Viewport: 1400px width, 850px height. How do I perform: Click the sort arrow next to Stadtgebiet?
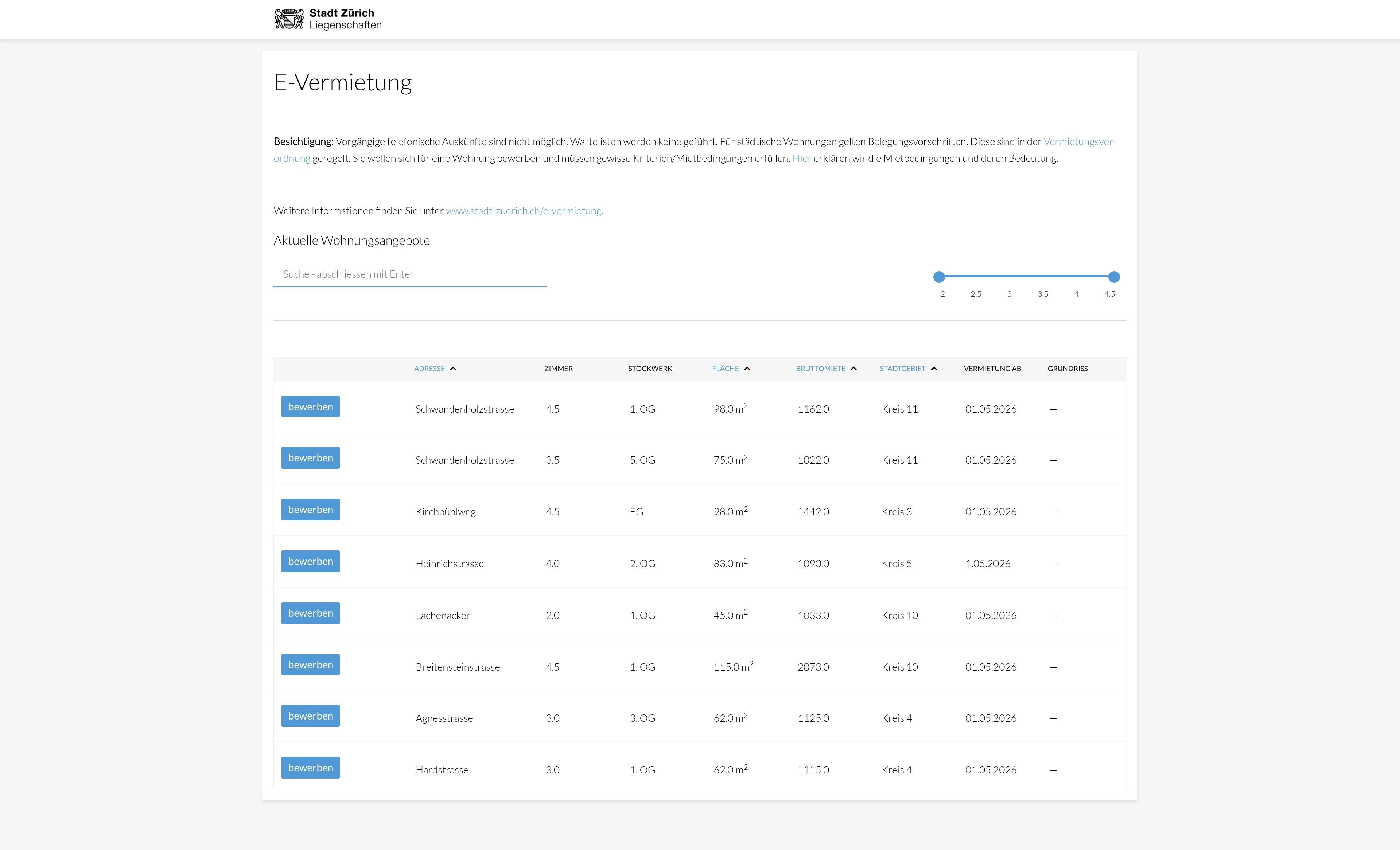934,369
